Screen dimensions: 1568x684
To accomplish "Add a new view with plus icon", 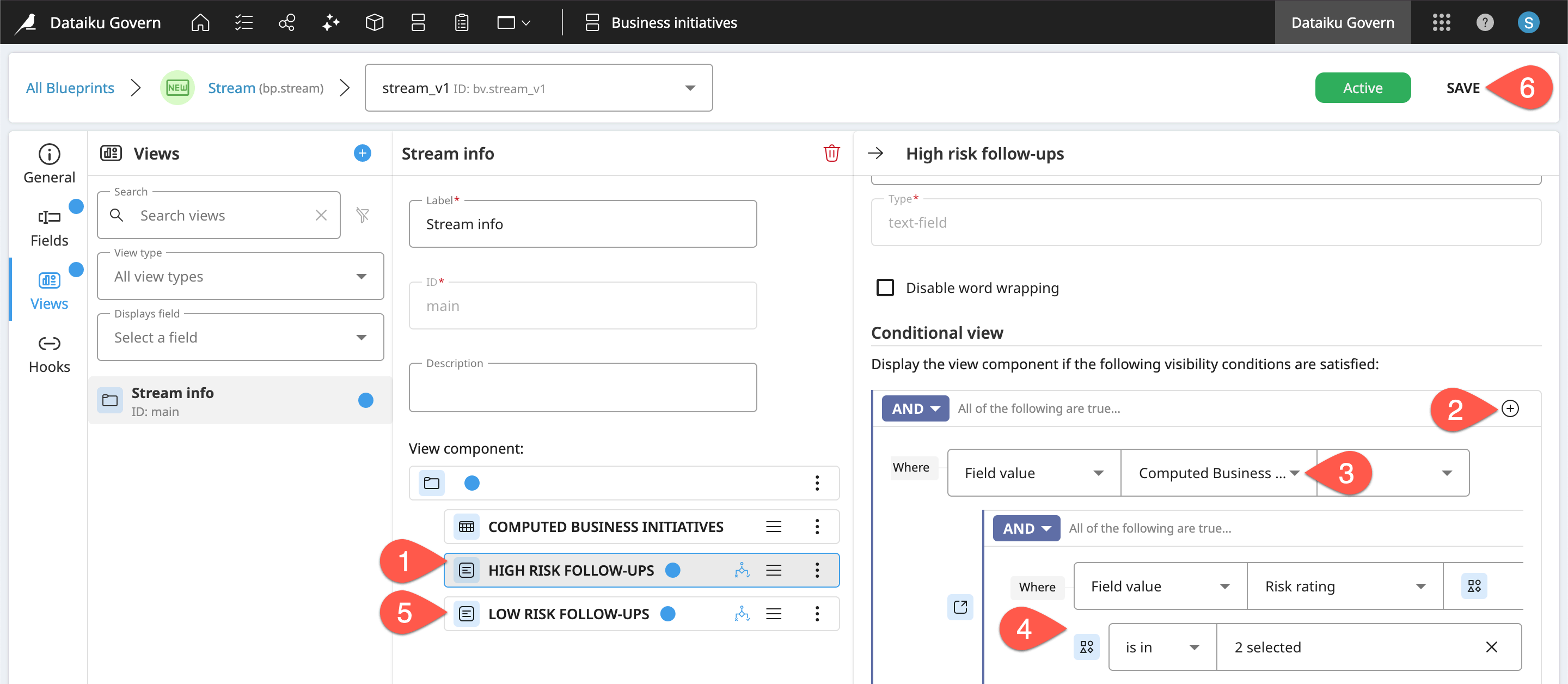I will click(362, 153).
